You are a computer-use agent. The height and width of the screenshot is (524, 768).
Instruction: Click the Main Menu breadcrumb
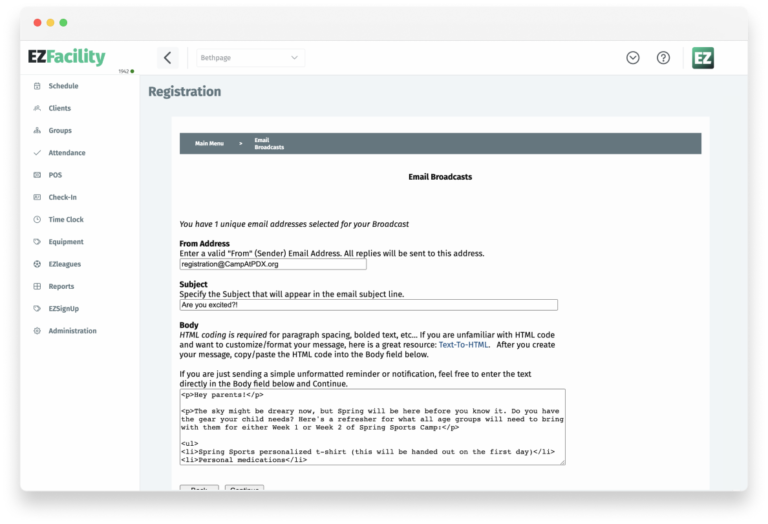[x=210, y=144]
